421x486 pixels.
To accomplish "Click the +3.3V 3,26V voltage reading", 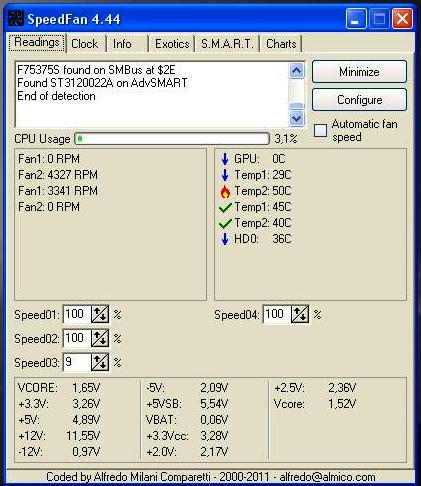I will [x=59, y=404].
